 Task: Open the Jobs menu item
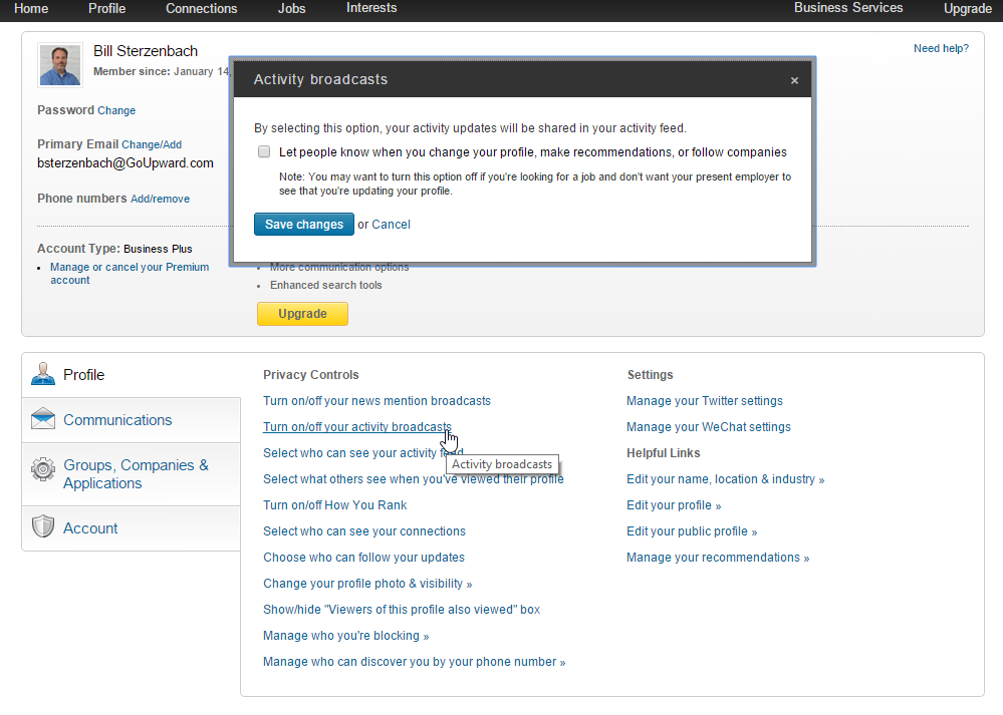pos(292,9)
